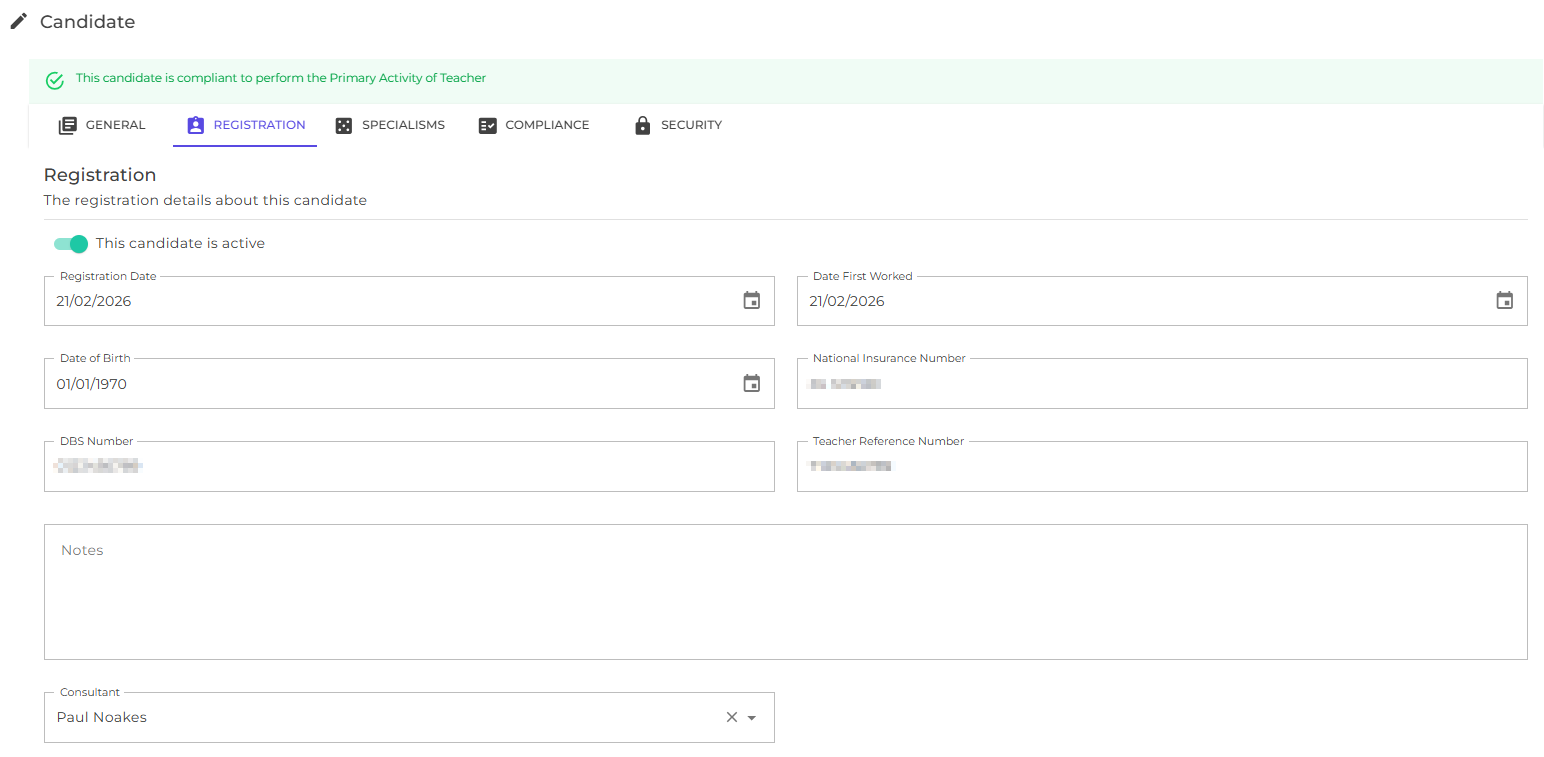Focus the National Insurance Number field
Screen dimensions: 1544x757
(1162, 384)
